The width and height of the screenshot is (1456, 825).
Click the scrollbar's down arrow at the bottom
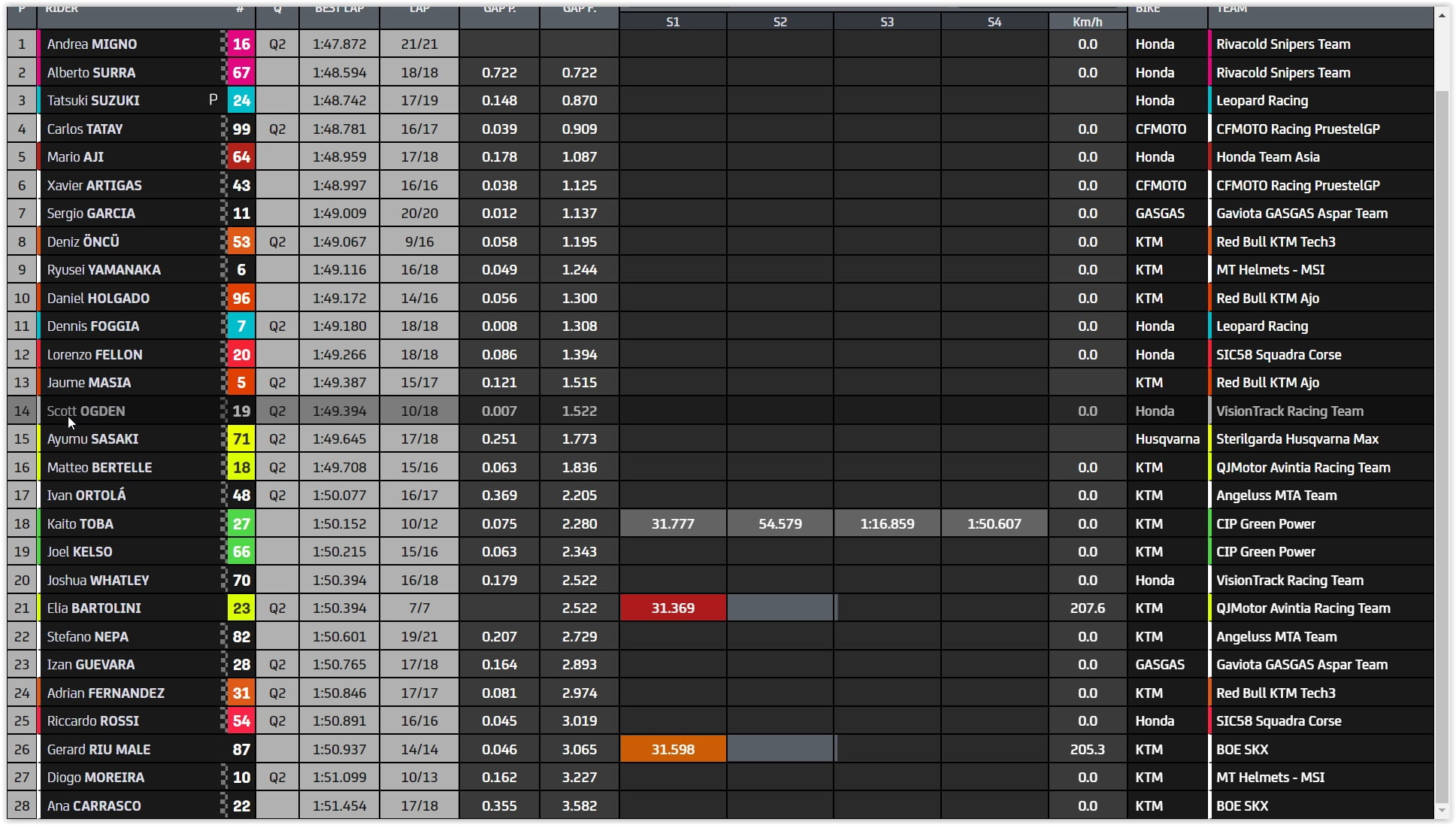[x=1442, y=811]
